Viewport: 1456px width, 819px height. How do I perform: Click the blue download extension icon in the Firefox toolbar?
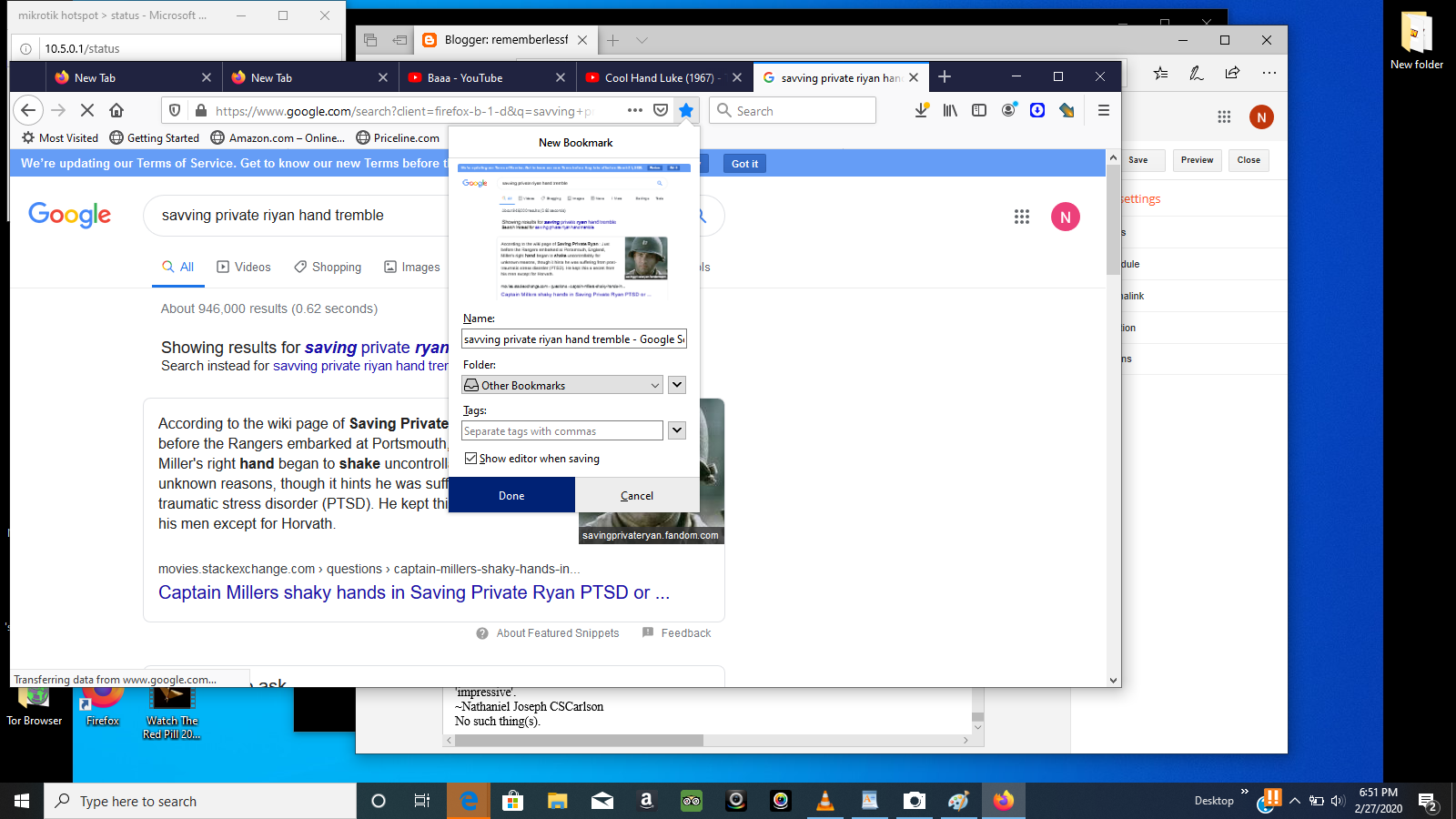point(1037,110)
